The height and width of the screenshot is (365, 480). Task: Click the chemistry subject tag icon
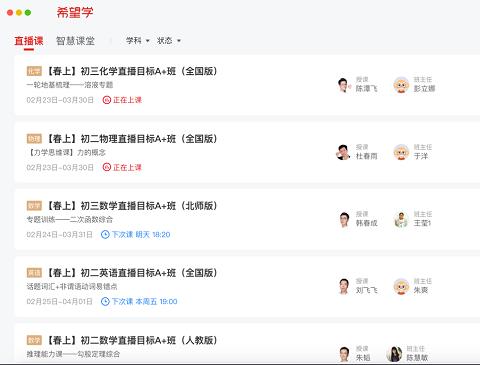34,71
